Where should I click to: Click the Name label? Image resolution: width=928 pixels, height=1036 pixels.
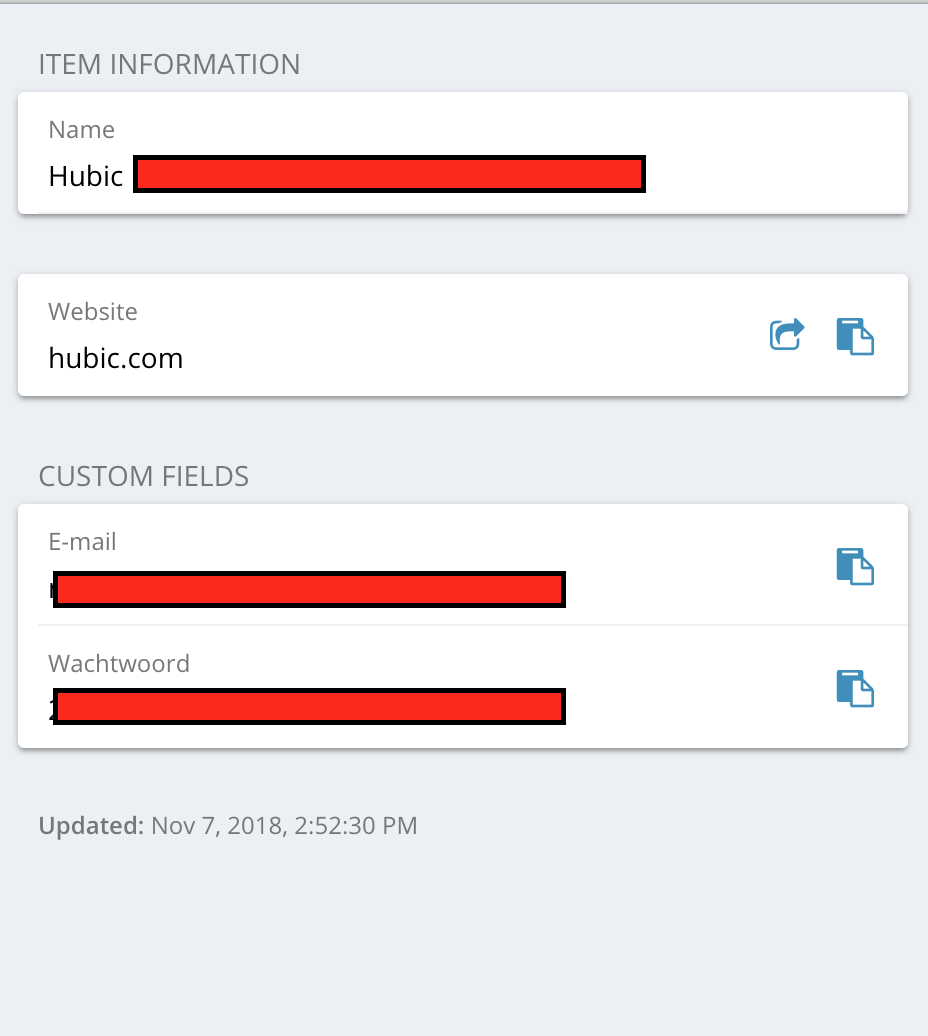point(81,130)
